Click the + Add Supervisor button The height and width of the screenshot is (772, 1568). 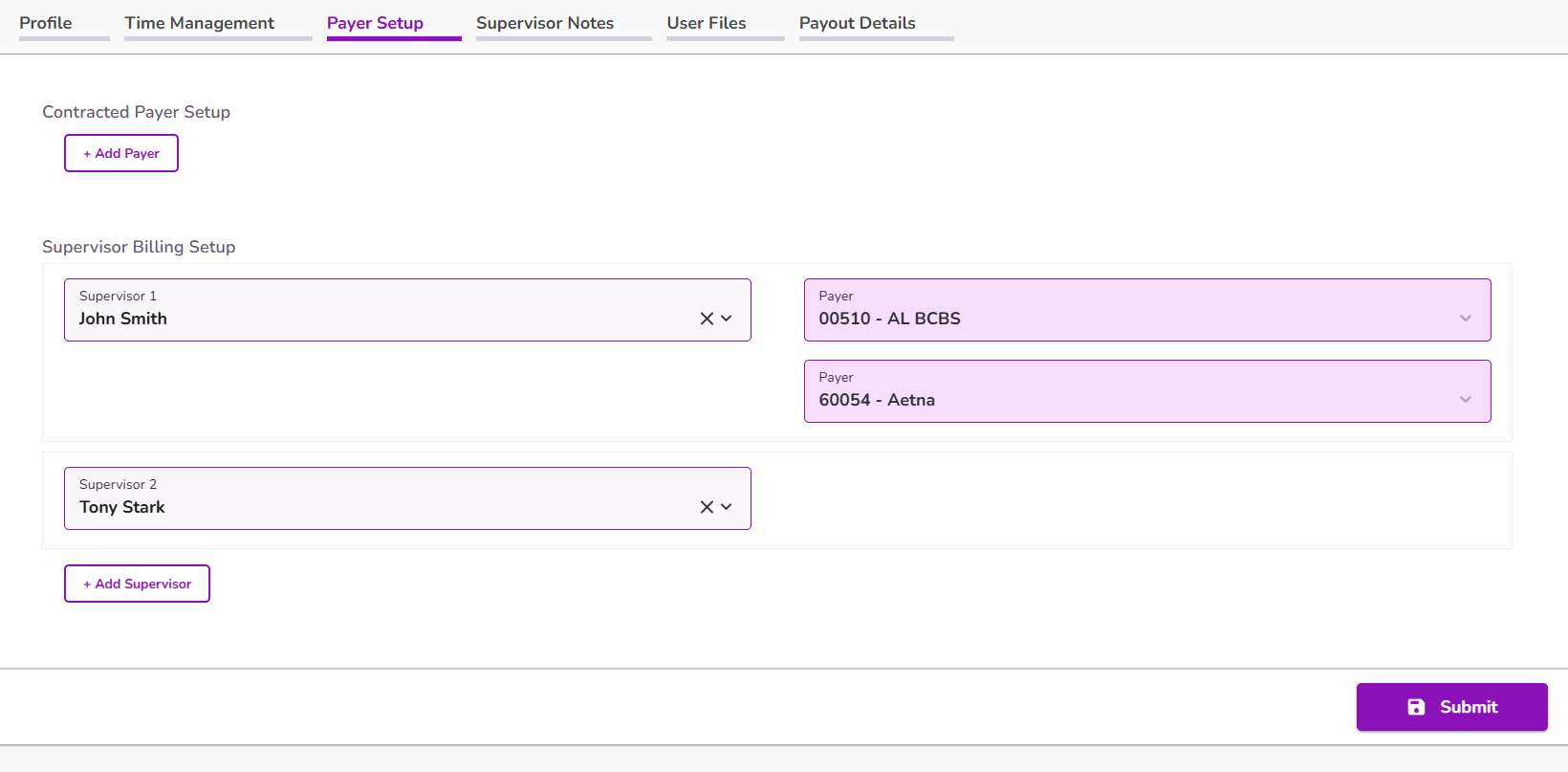click(137, 584)
